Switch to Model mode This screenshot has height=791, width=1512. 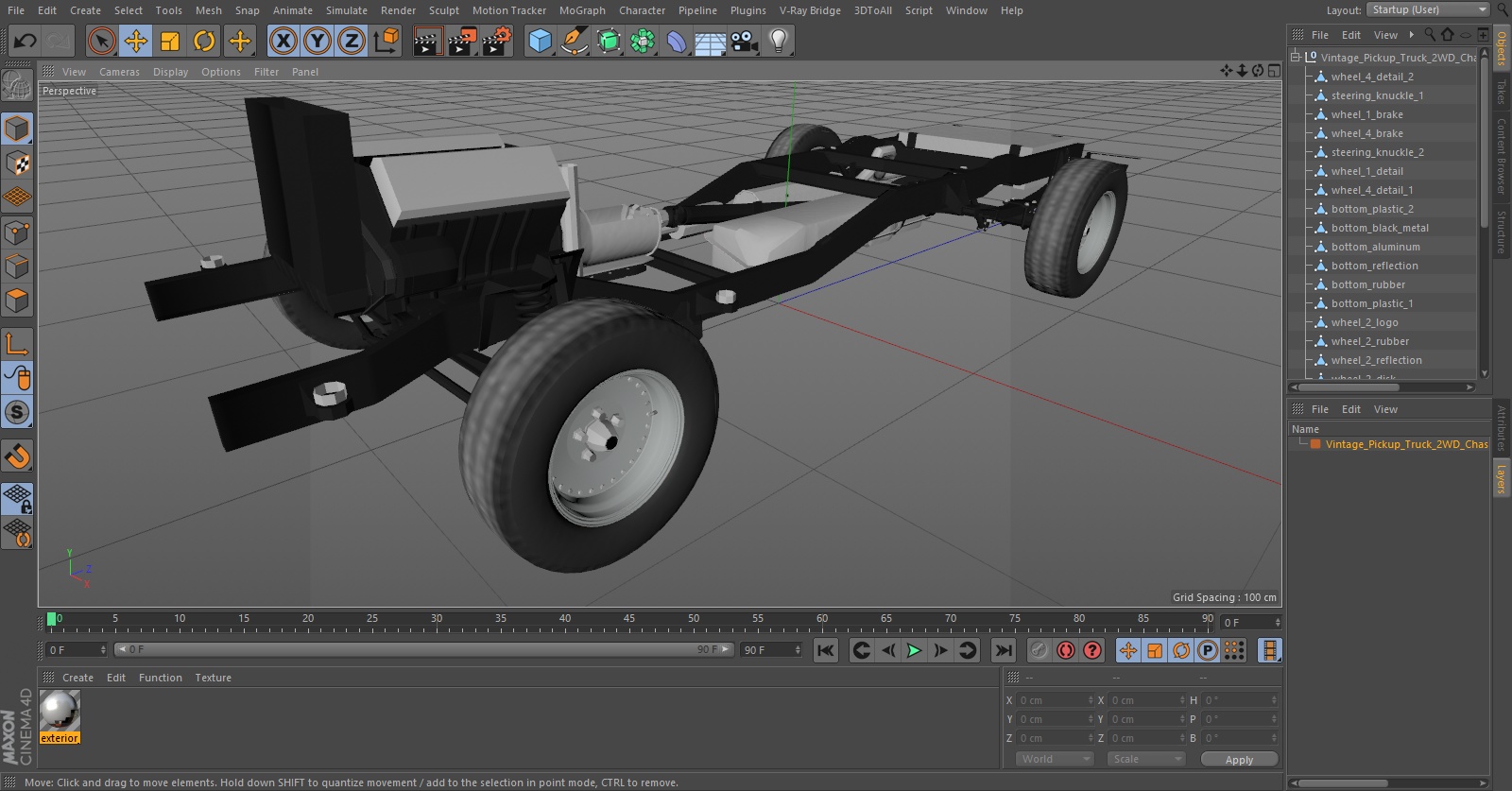(17, 129)
